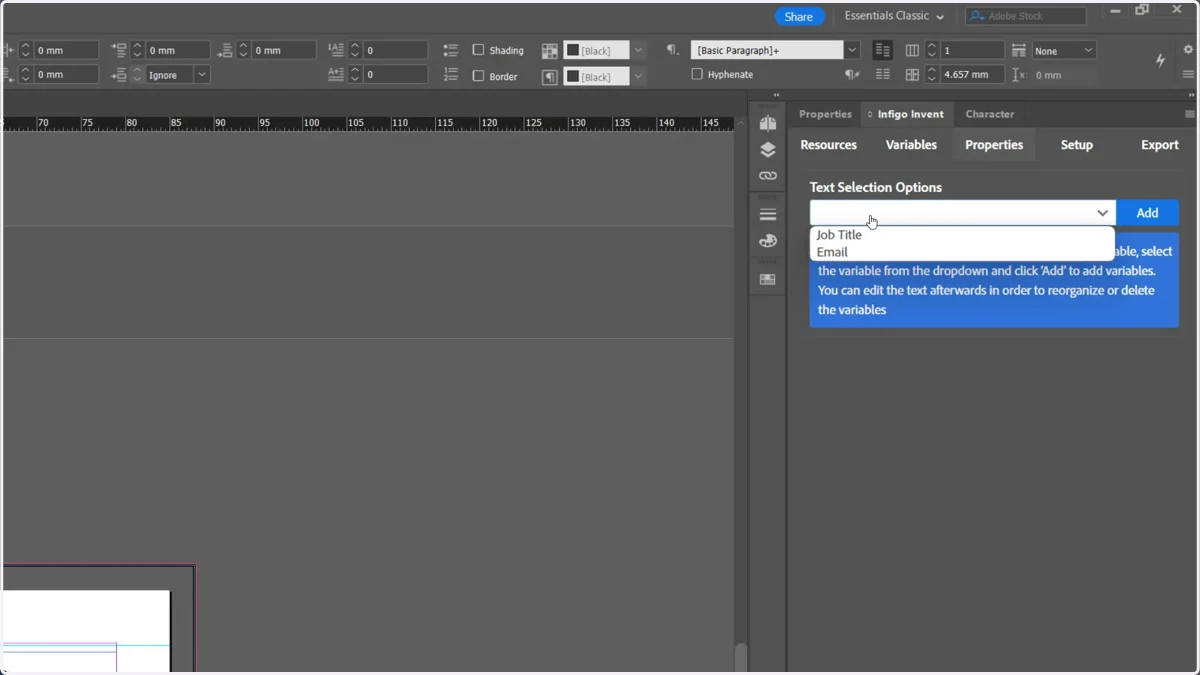Click the shading color grid icon
The image size is (1200, 675).
(550, 51)
